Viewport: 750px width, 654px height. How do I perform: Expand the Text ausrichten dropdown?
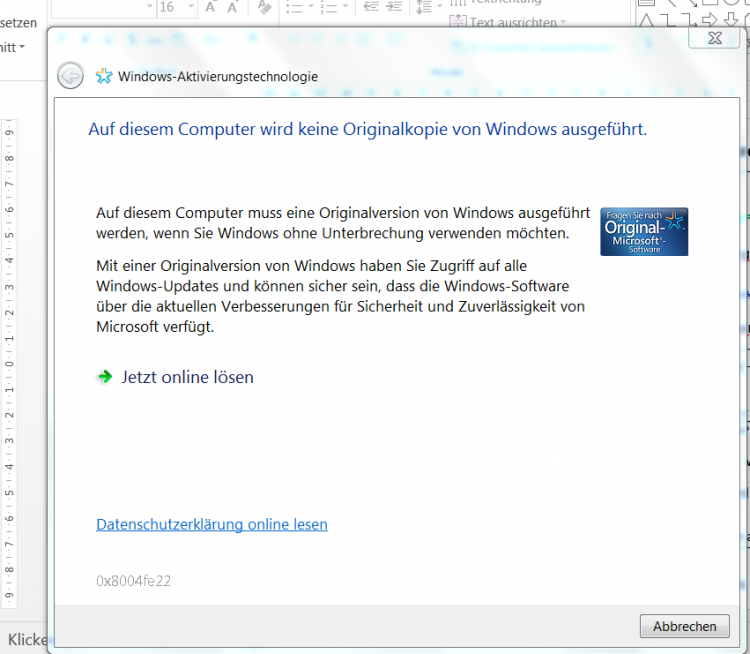click(x=563, y=22)
